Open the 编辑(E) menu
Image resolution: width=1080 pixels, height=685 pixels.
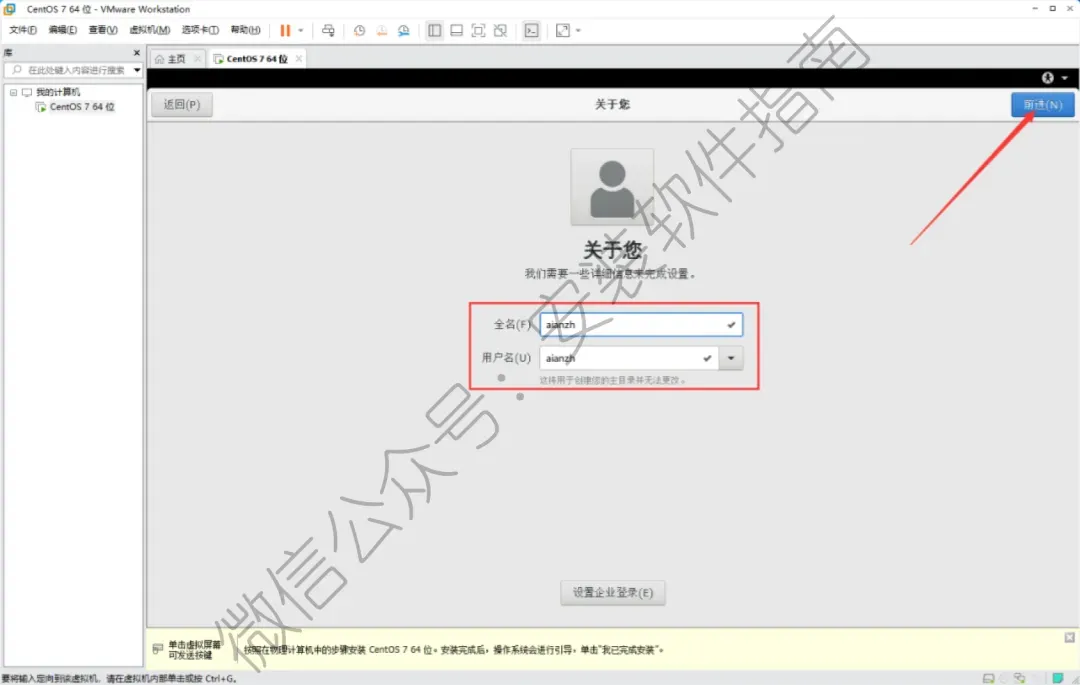(63, 30)
